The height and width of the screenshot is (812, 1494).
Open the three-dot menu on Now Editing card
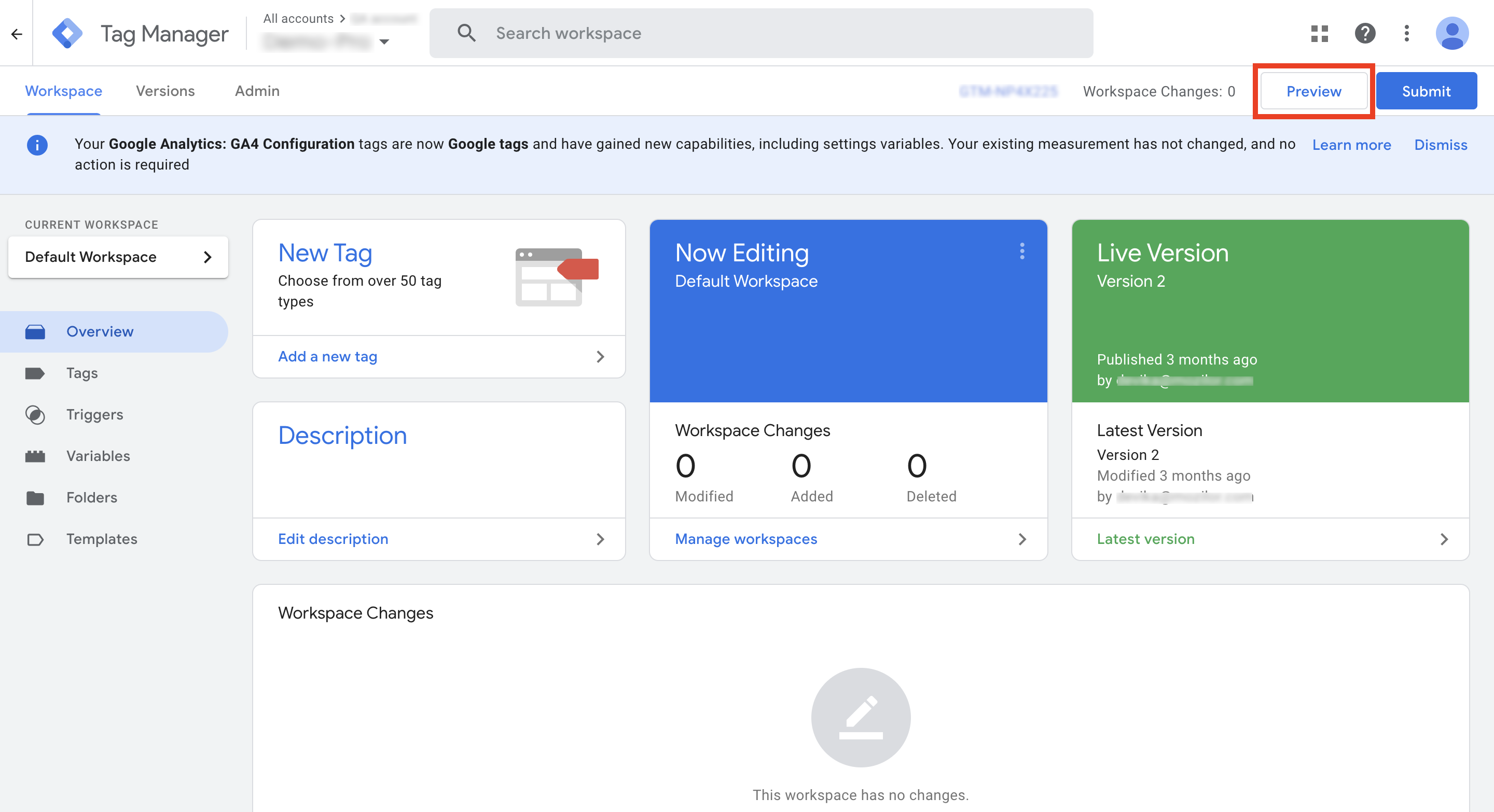coord(1022,252)
